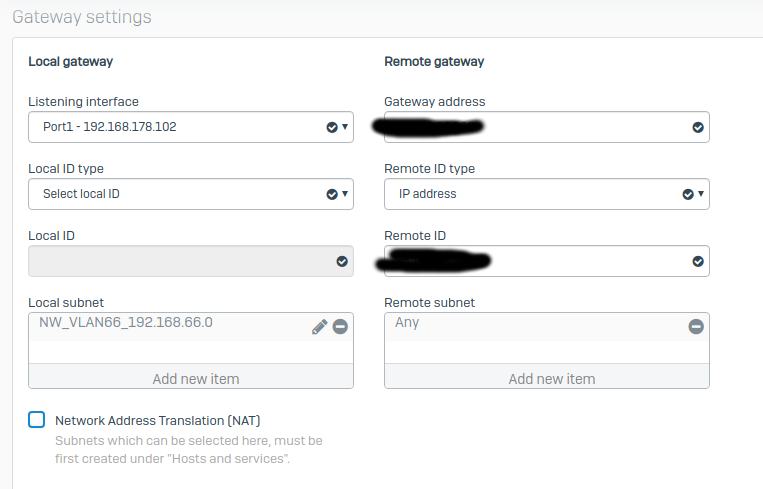763x489 pixels.
Task: Click the Listening interface check mark icon
Action: point(332,127)
